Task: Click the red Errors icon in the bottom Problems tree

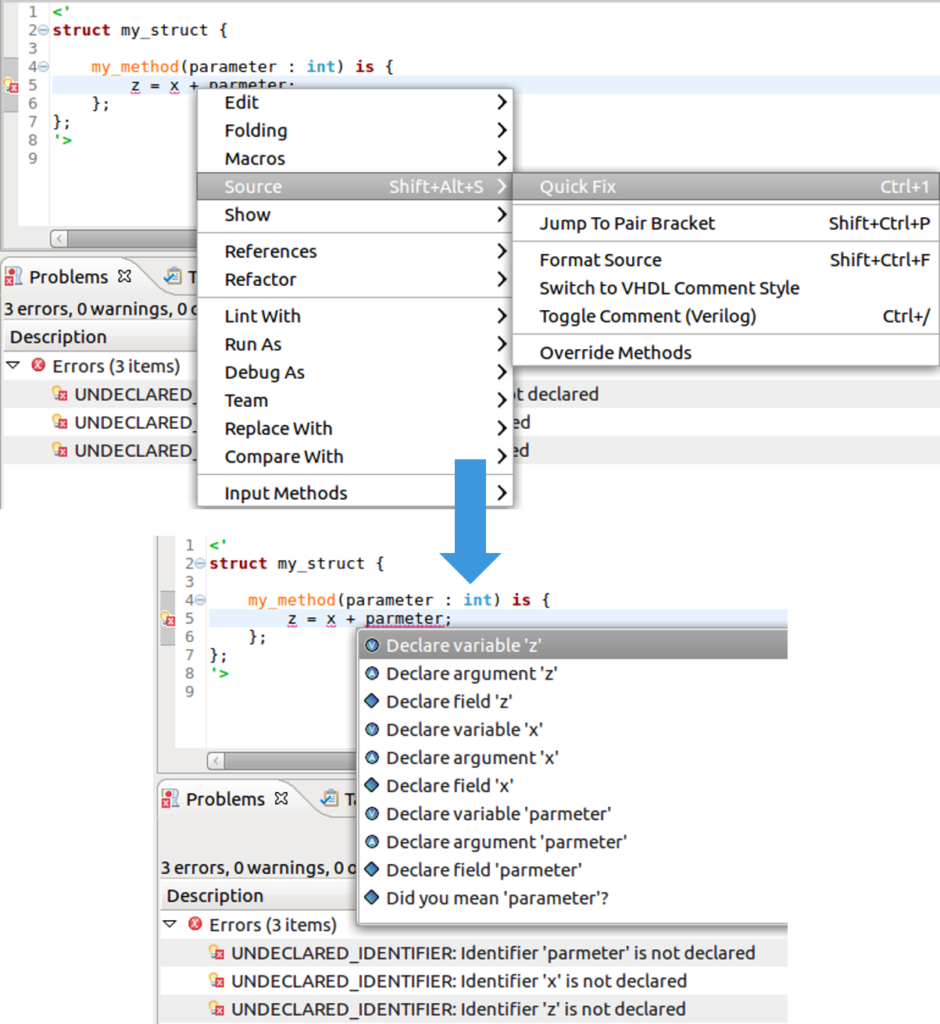Action: point(195,925)
